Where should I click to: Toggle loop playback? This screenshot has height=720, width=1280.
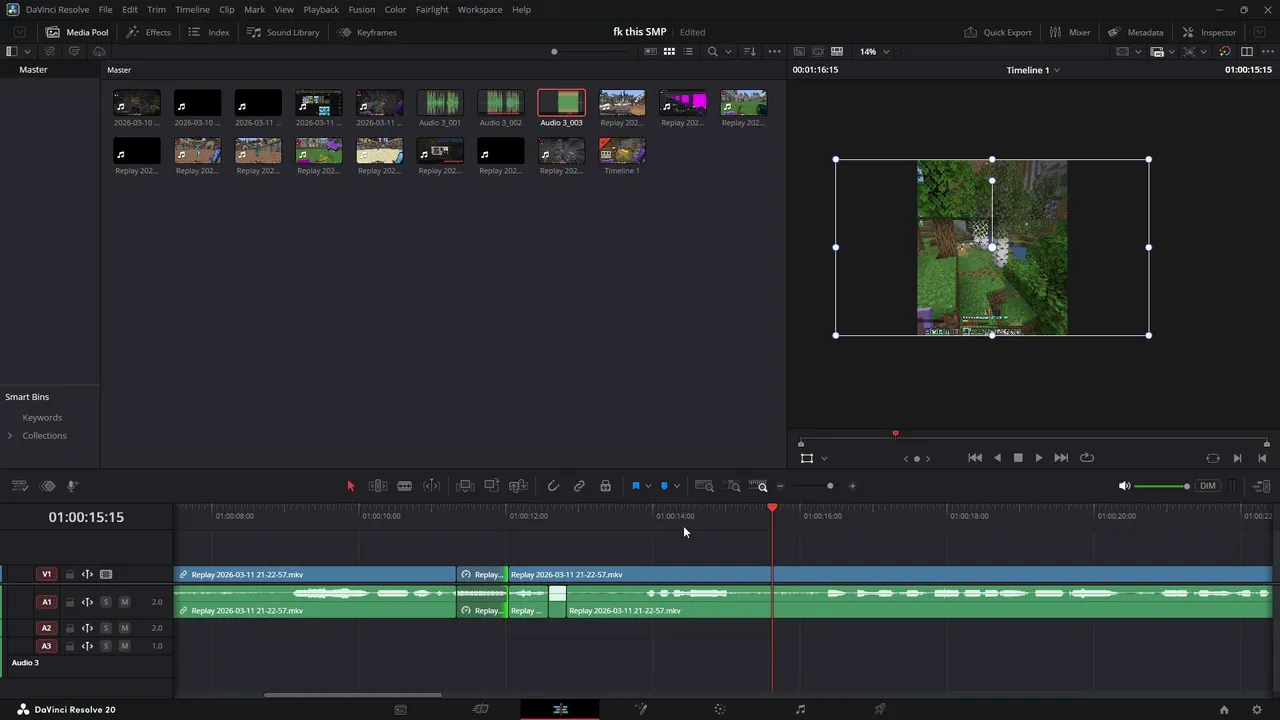coord(1087,458)
